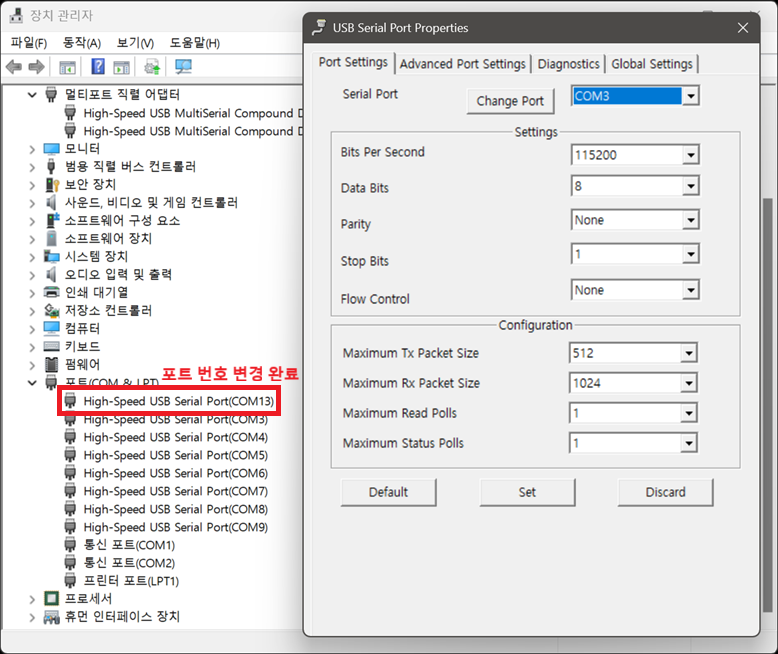This screenshot has height=654, width=778.
Task: Expand the 프로세서 category
Action: 32,599
